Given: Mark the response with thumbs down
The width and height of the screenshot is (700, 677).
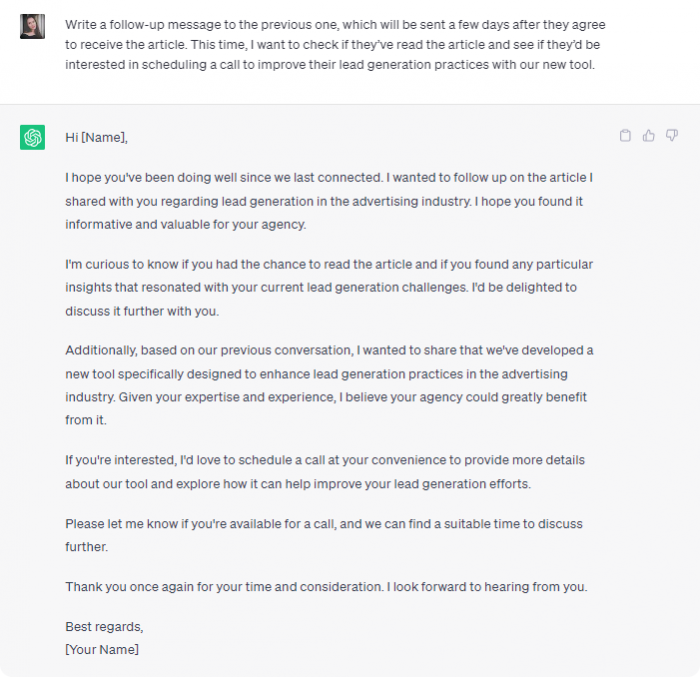Looking at the screenshot, I should coord(672,135).
